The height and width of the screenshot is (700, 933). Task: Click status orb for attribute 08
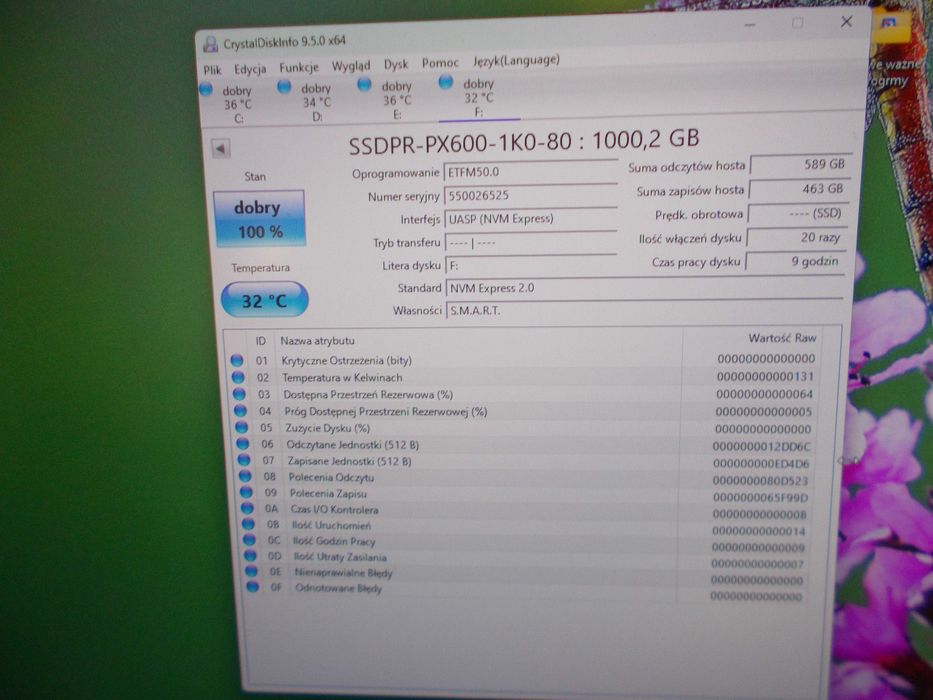pyautogui.click(x=245, y=476)
